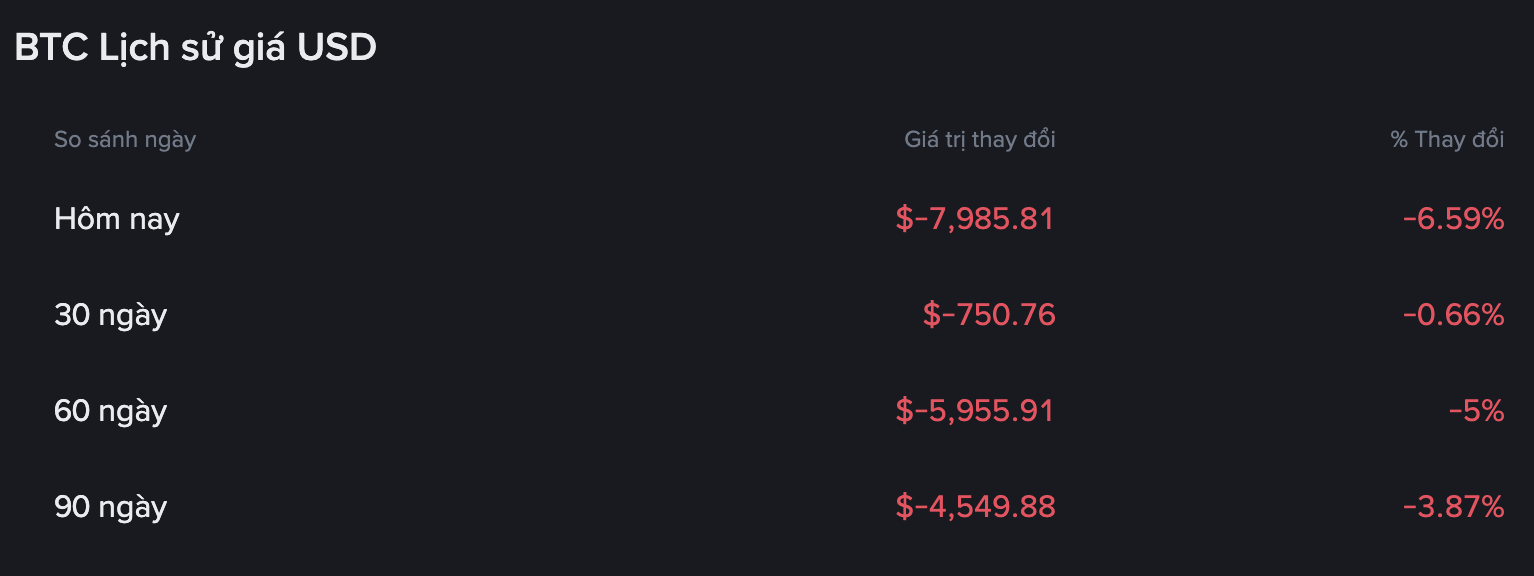
Task: Click the word 'USD' in the title
Action: coord(336,48)
